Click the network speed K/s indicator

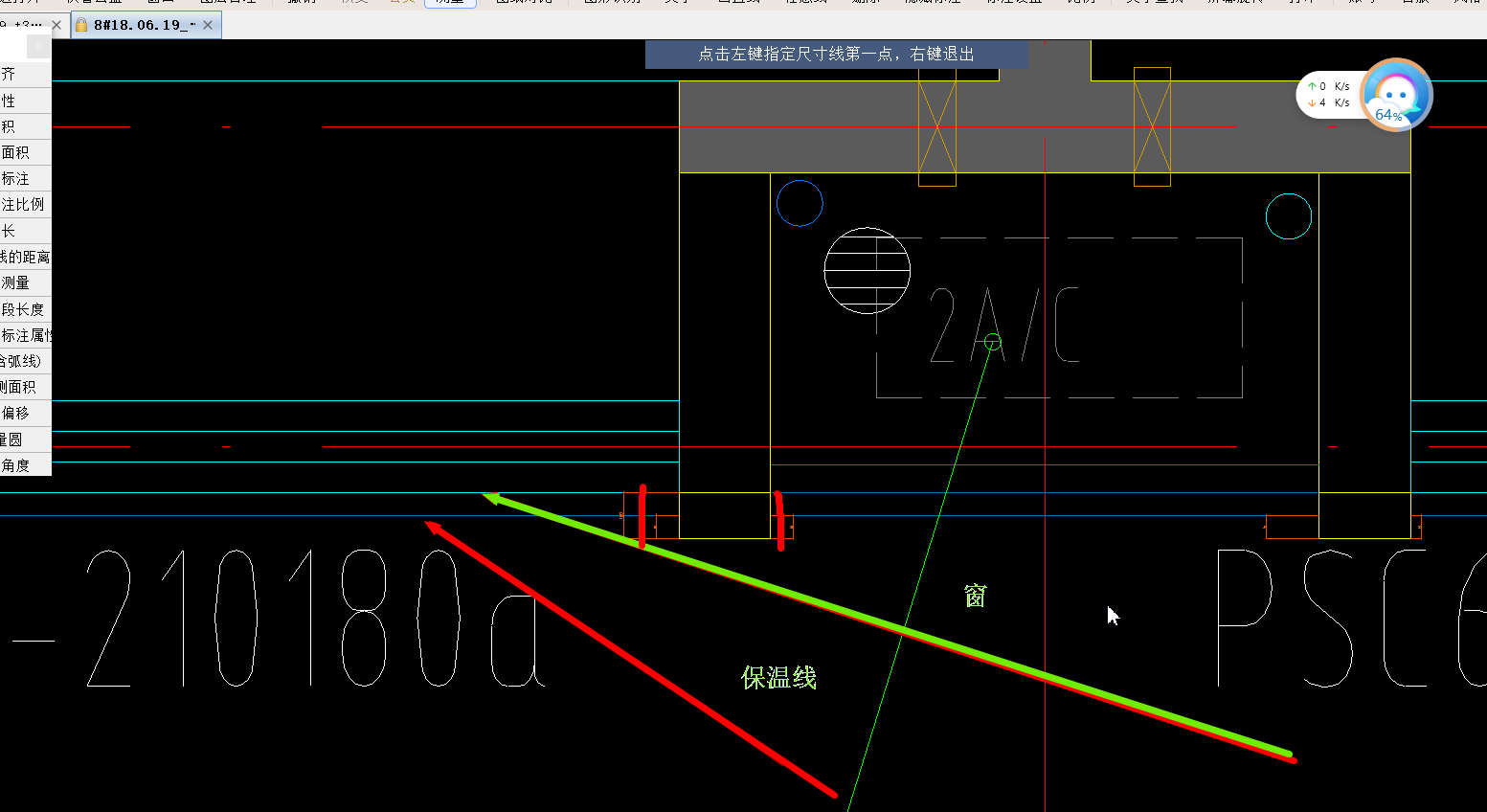tap(1329, 94)
